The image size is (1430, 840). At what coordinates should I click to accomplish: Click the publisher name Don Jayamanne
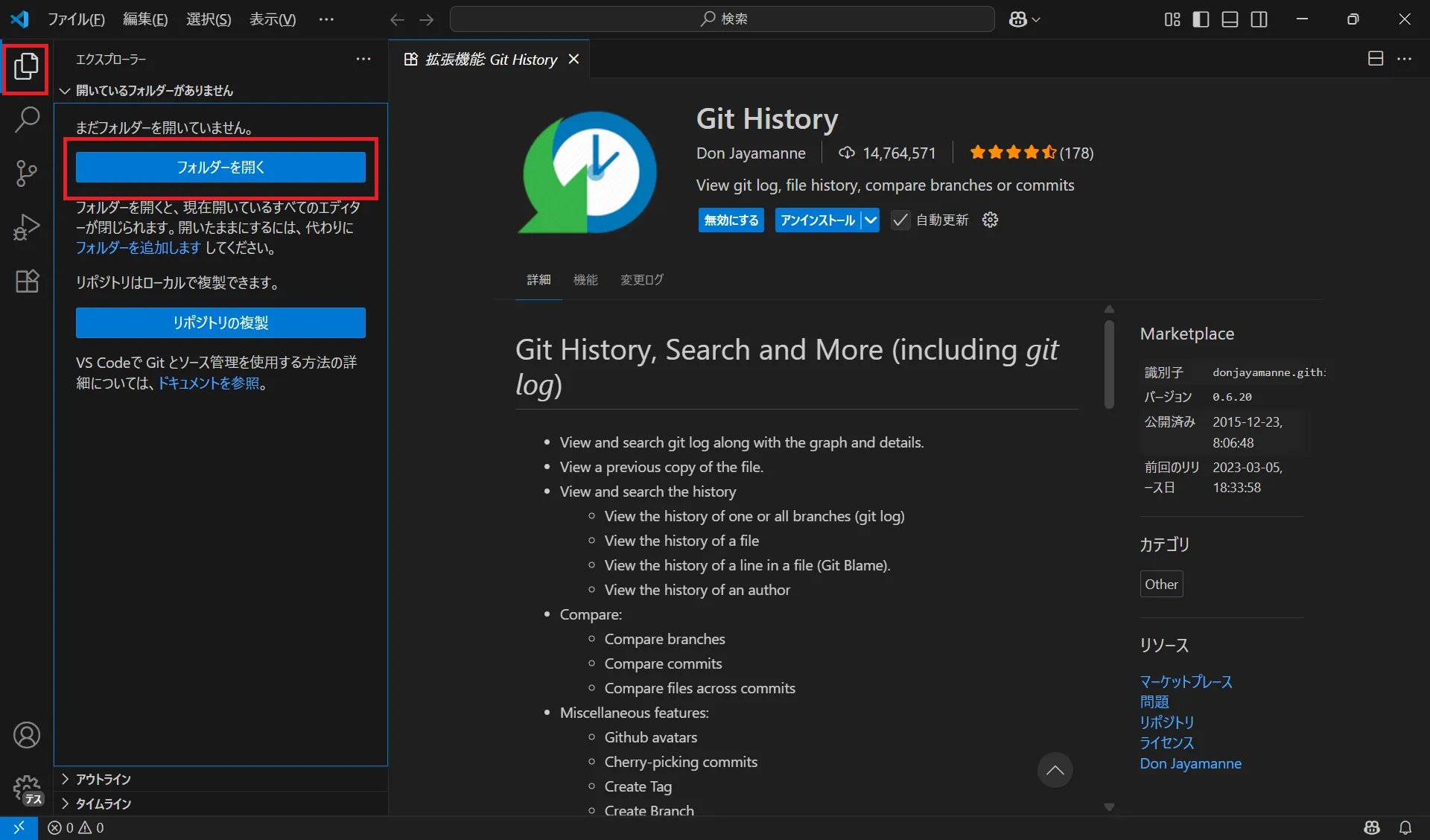pos(751,153)
